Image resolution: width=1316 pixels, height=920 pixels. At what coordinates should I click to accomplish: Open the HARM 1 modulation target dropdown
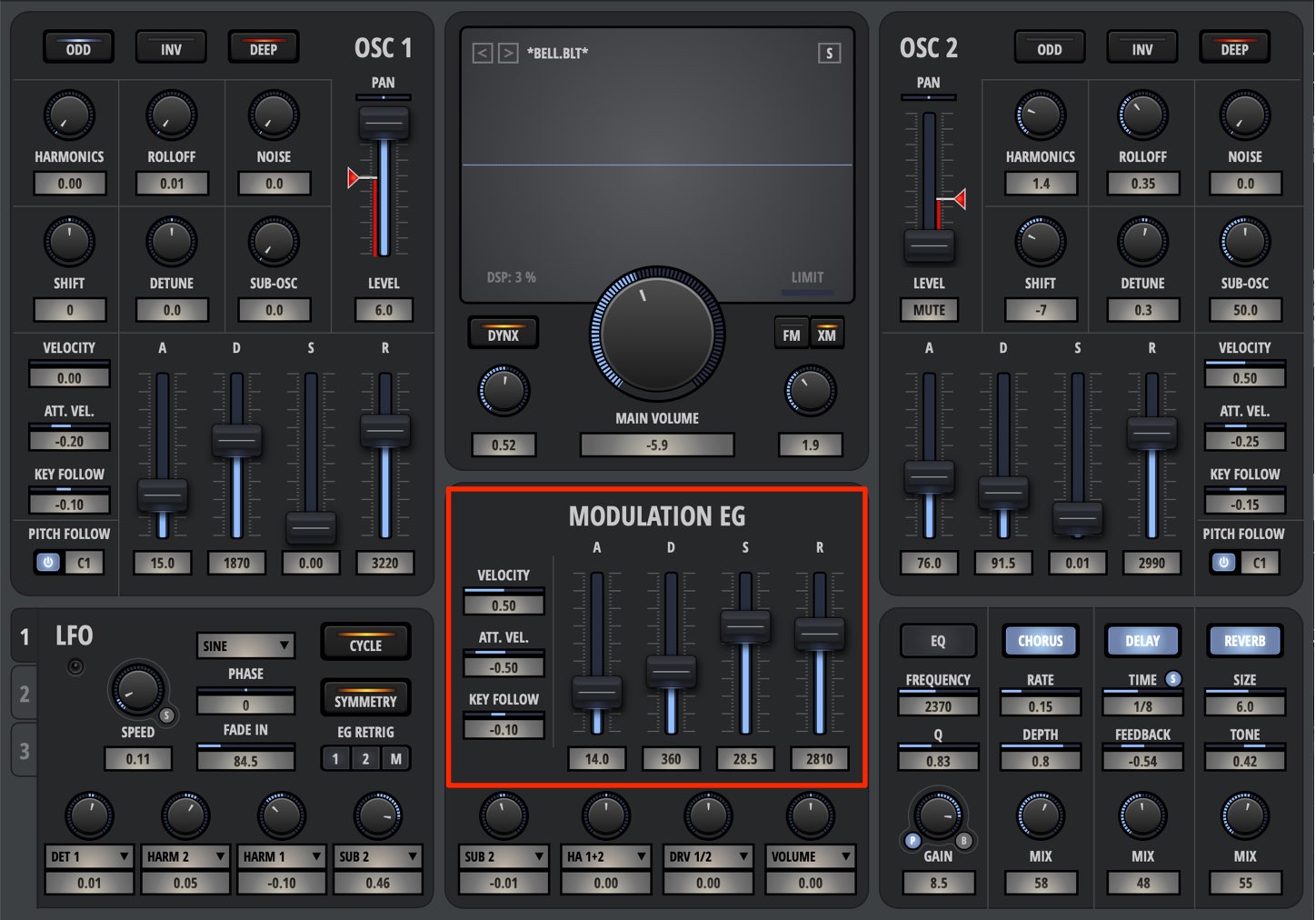pos(282,856)
